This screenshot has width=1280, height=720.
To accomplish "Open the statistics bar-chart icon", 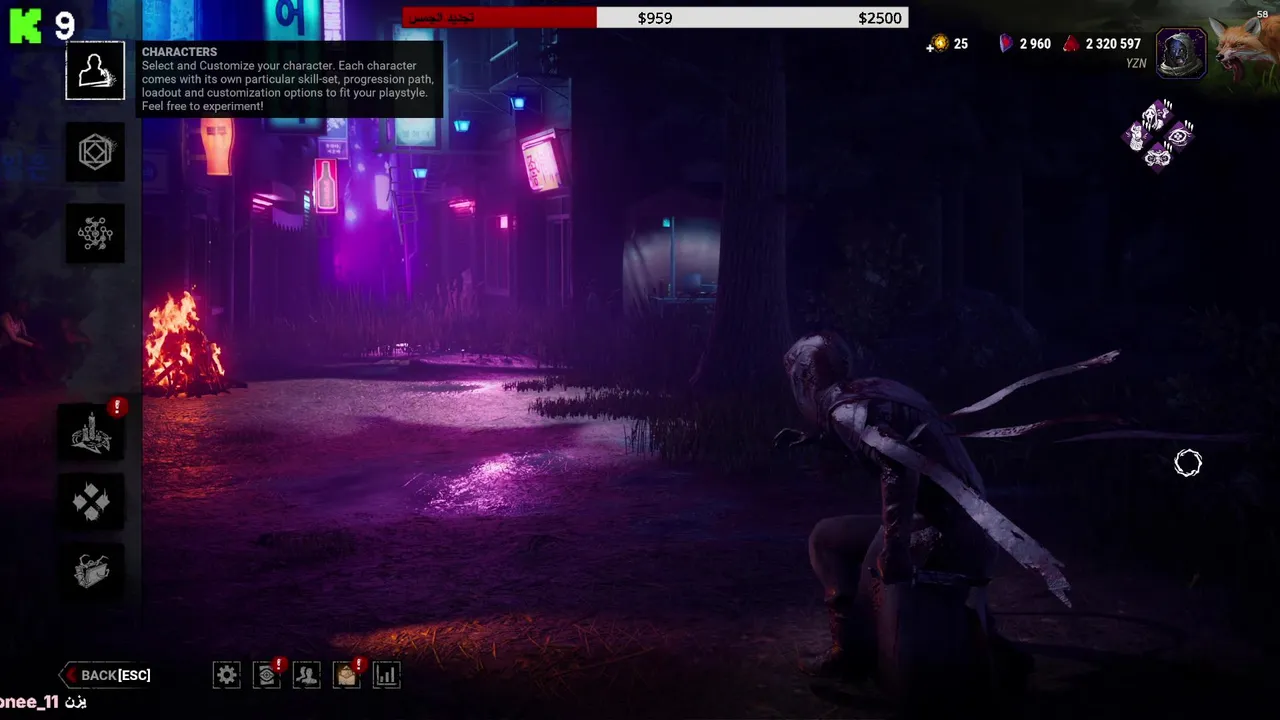I will pos(386,675).
